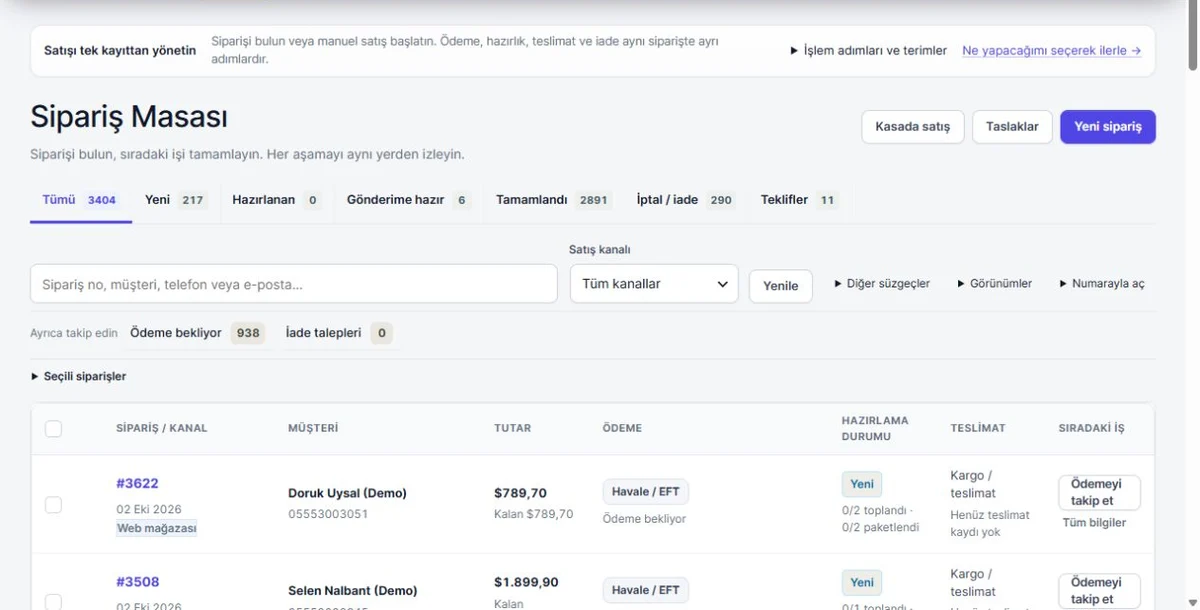The image size is (1200, 610).
Task: Click Sipariş Masası page heading
Action: point(129,116)
